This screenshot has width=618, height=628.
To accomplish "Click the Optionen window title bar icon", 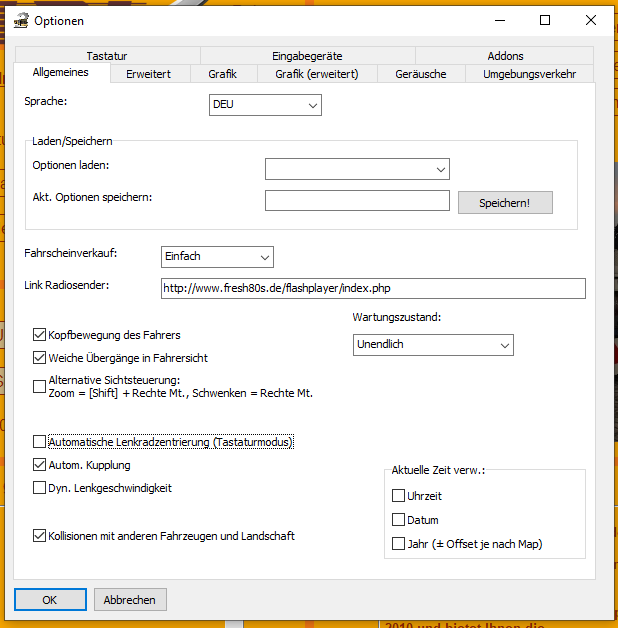I will tap(19, 21).
